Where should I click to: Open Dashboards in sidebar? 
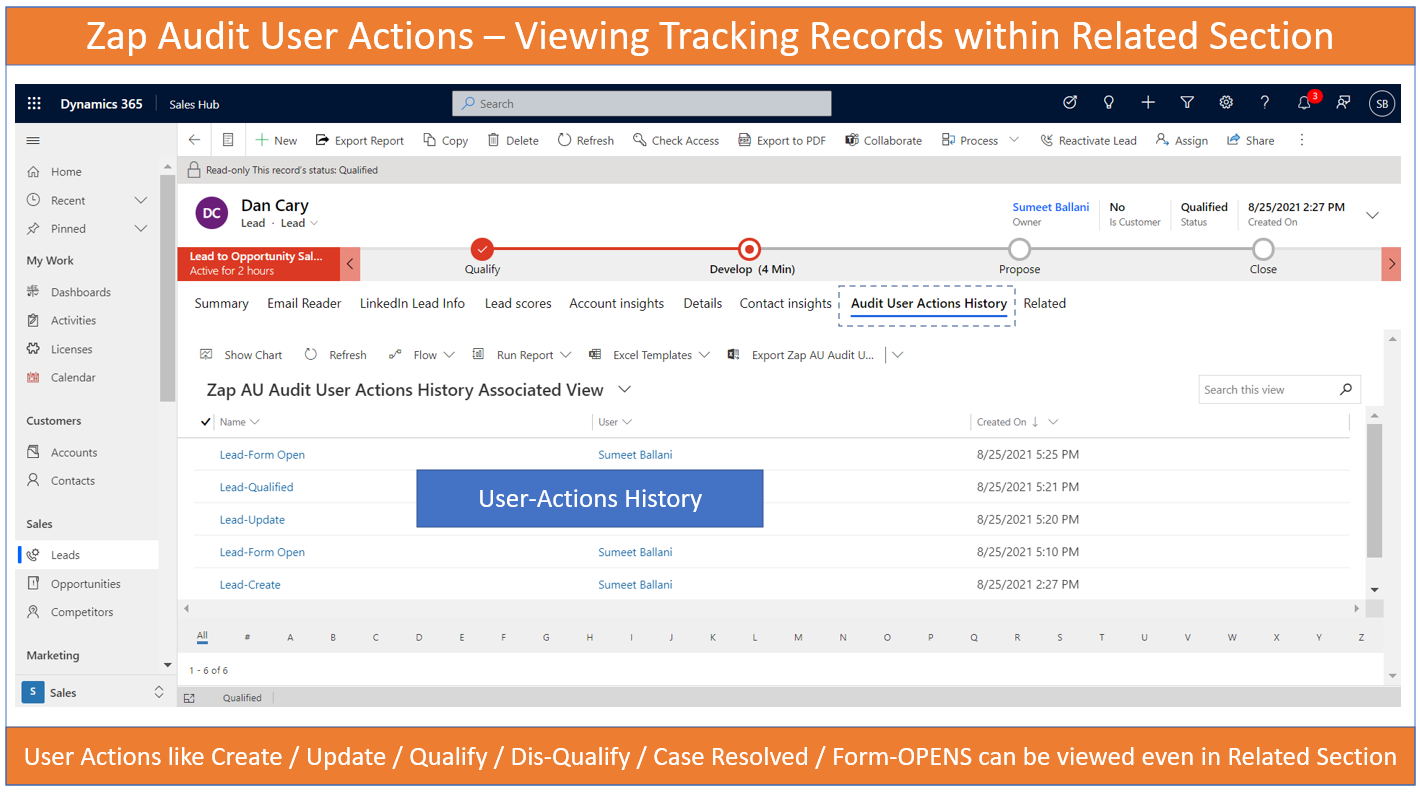81,292
